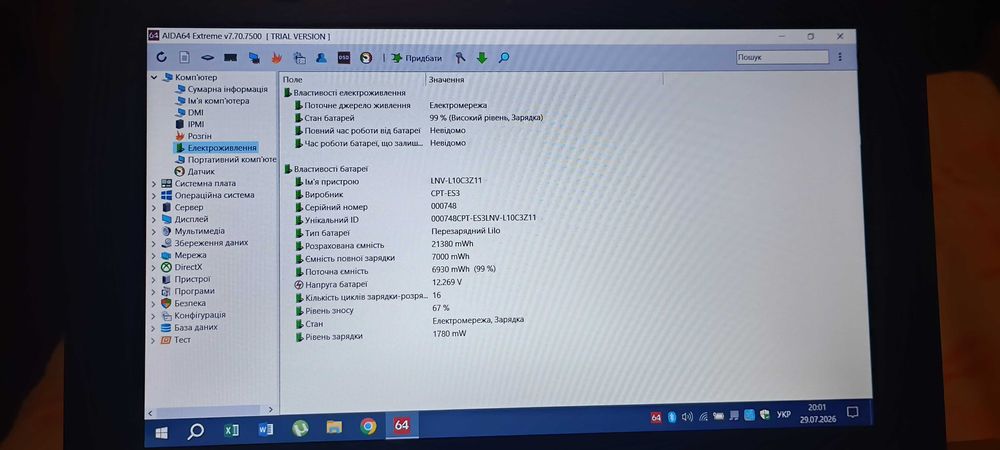The height and width of the screenshot is (450, 1000).
Task: Expand the Операційна система node
Action: [x=153, y=196]
